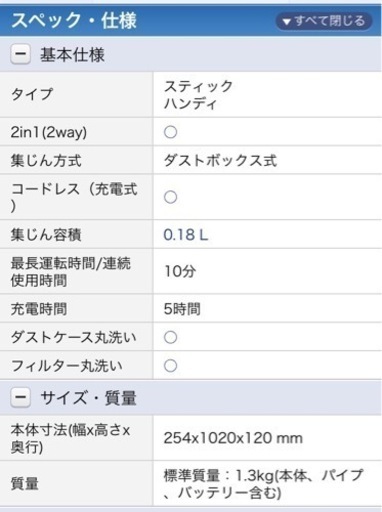This screenshot has width=382, height=512.
Task: Click the 10分 run time value
Action: [180, 271]
